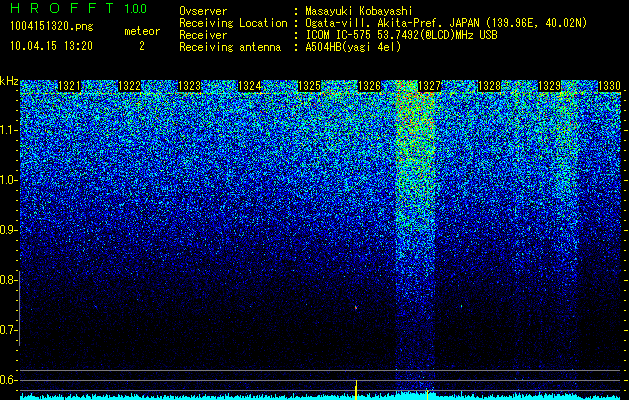629x400 pixels.
Task: Click the A504HB(yagi 4el) antenna text
Action: pyautogui.click(x=353, y=47)
